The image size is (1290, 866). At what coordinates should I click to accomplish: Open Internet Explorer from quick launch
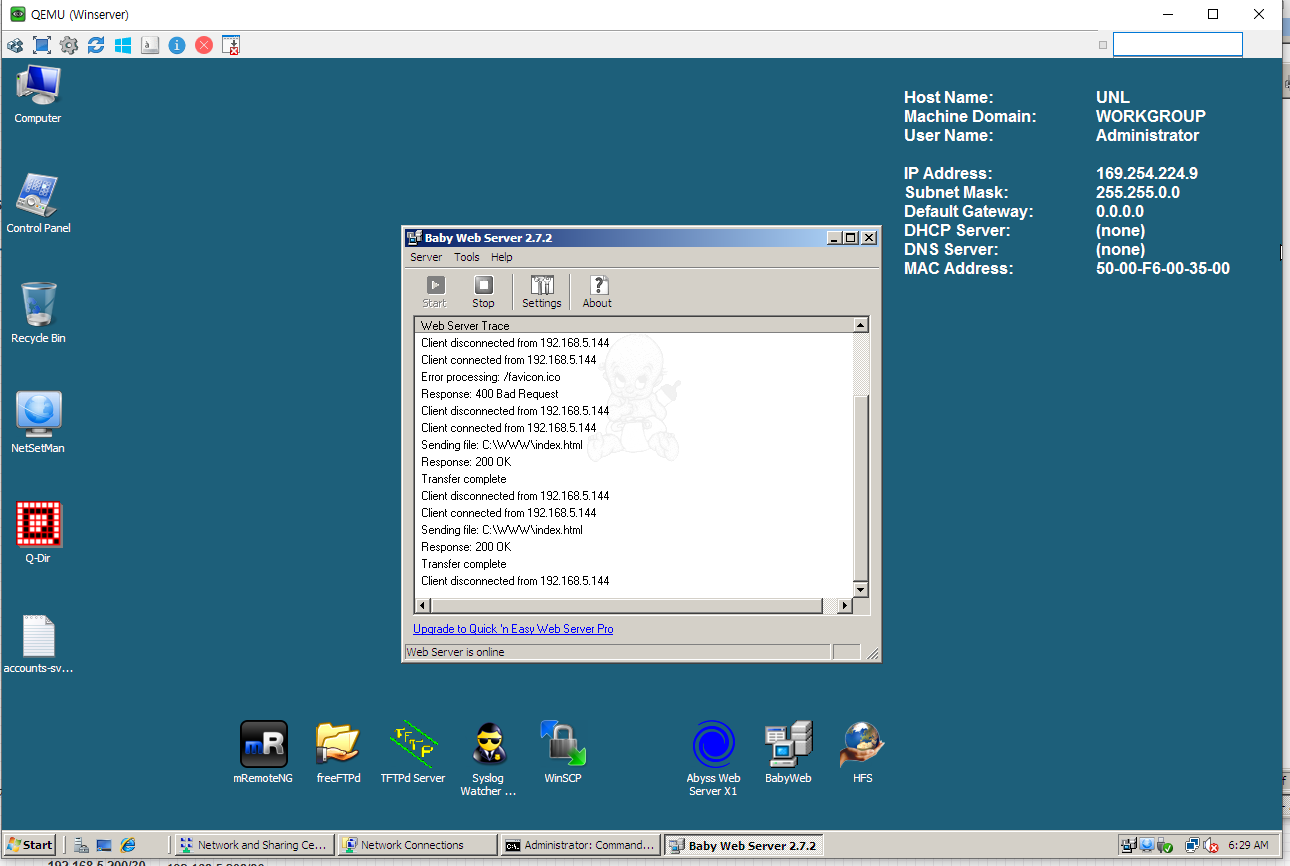(x=128, y=845)
